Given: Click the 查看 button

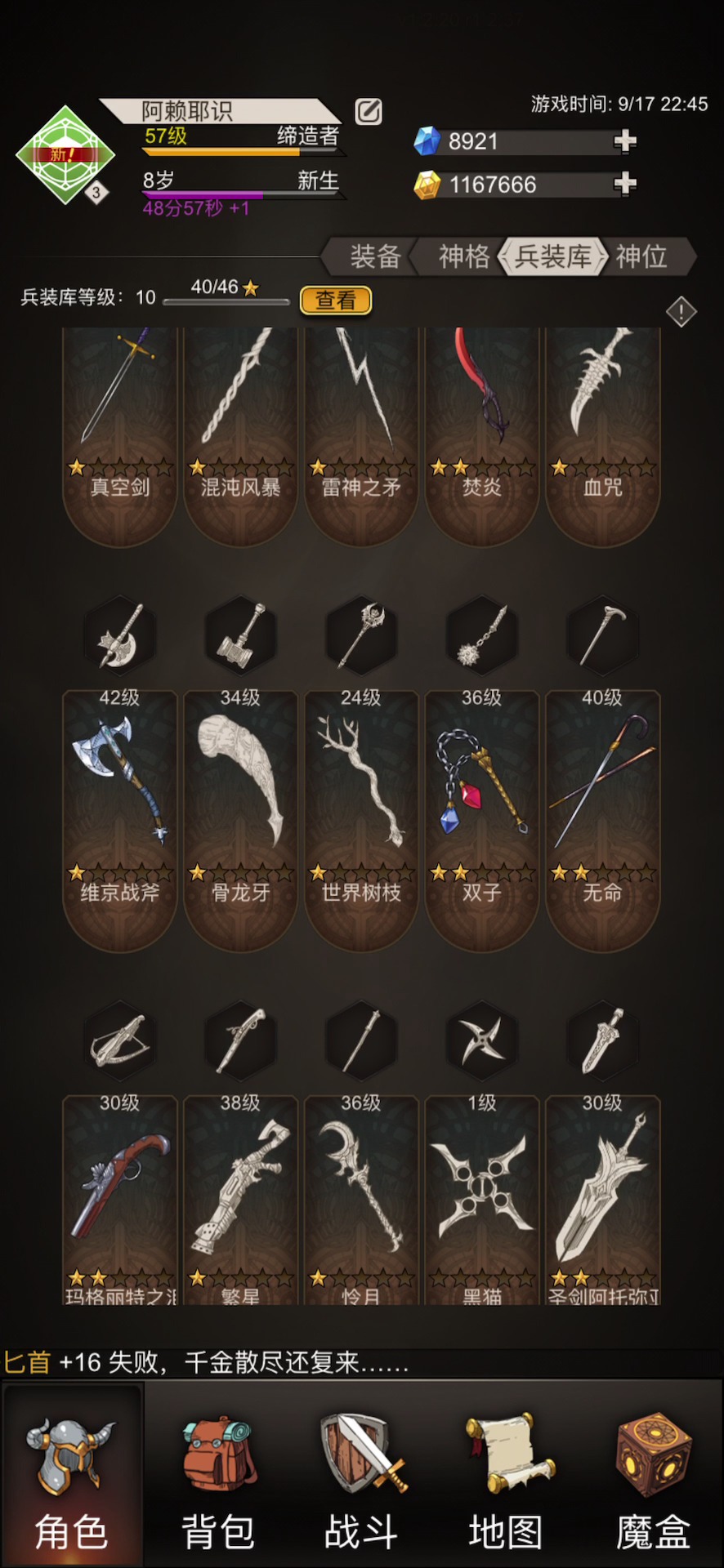Looking at the screenshot, I should tap(336, 301).
